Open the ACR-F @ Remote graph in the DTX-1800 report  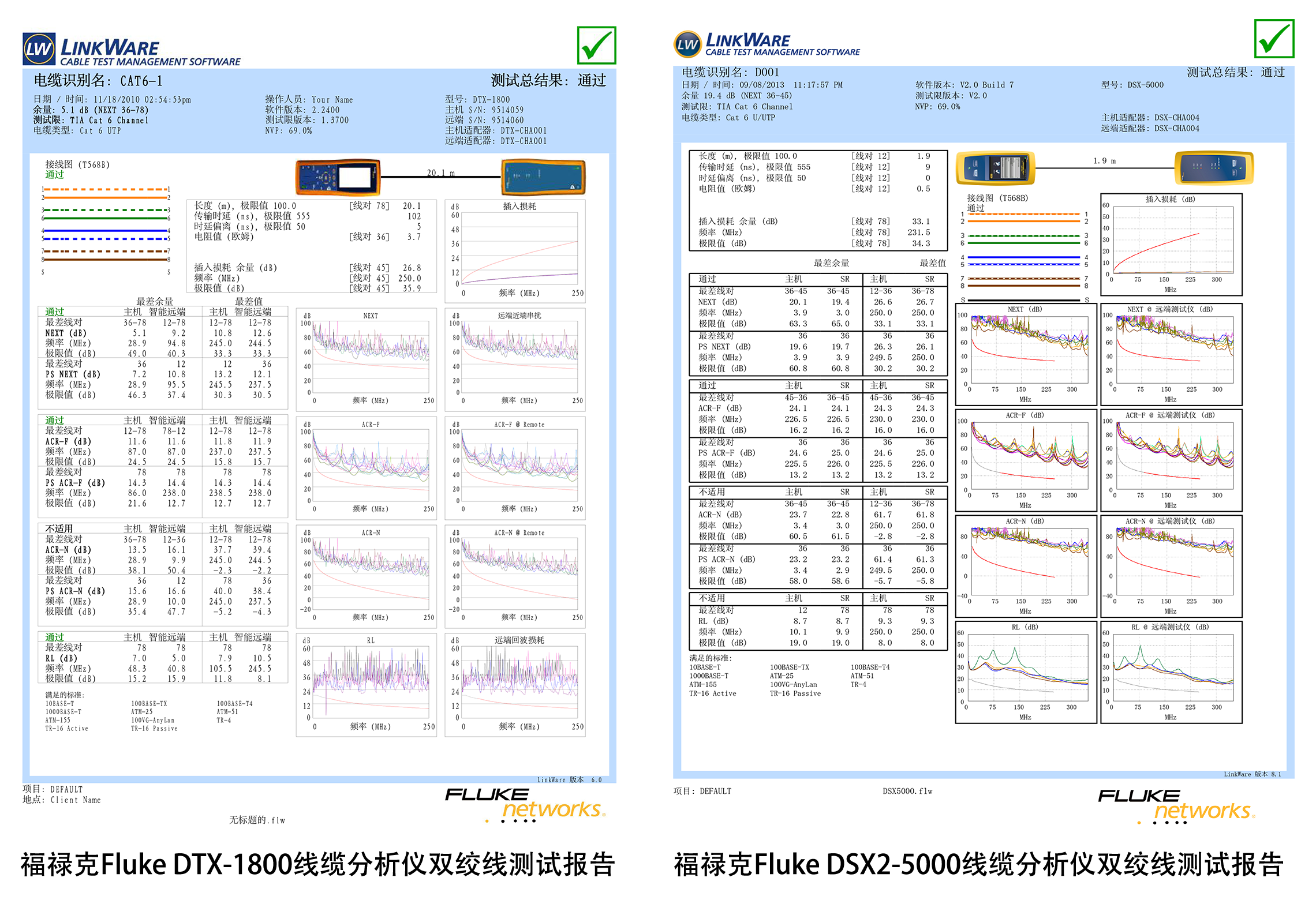pyautogui.click(x=515, y=467)
